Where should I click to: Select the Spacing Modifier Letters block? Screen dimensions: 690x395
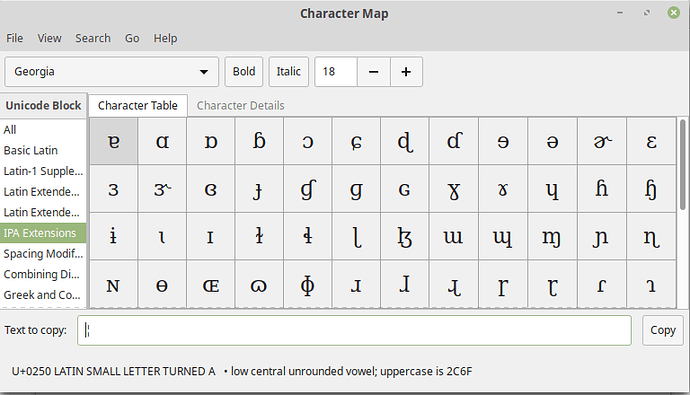(43, 254)
